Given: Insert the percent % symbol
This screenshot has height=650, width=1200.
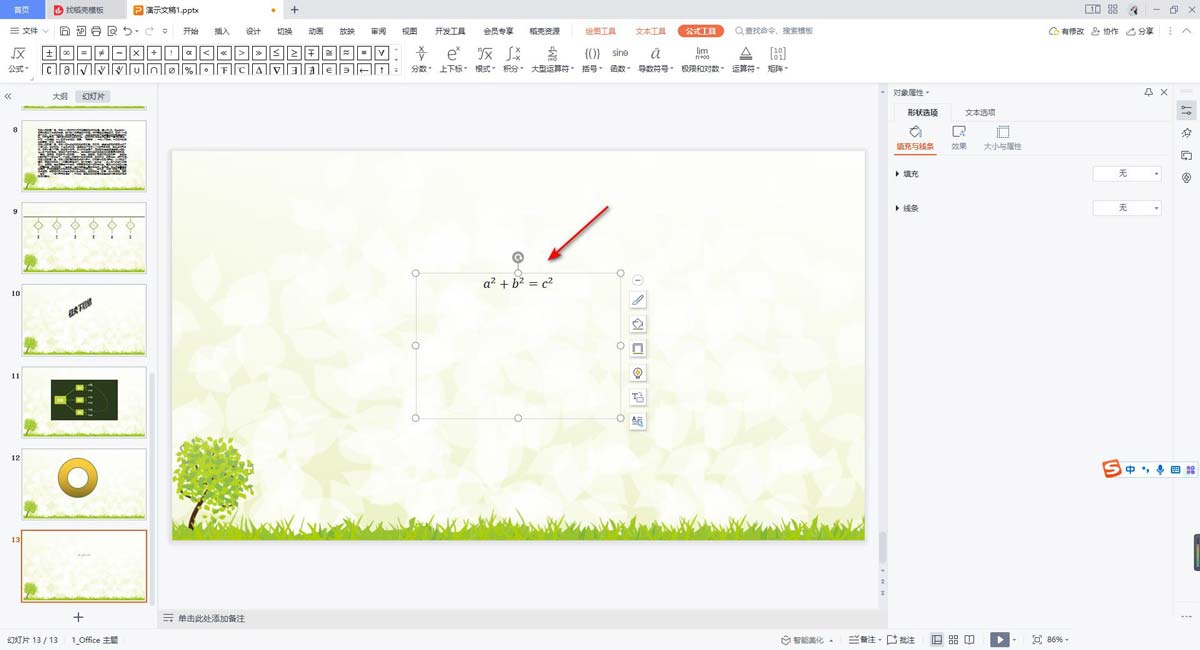Looking at the screenshot, I should pos(189,70).
